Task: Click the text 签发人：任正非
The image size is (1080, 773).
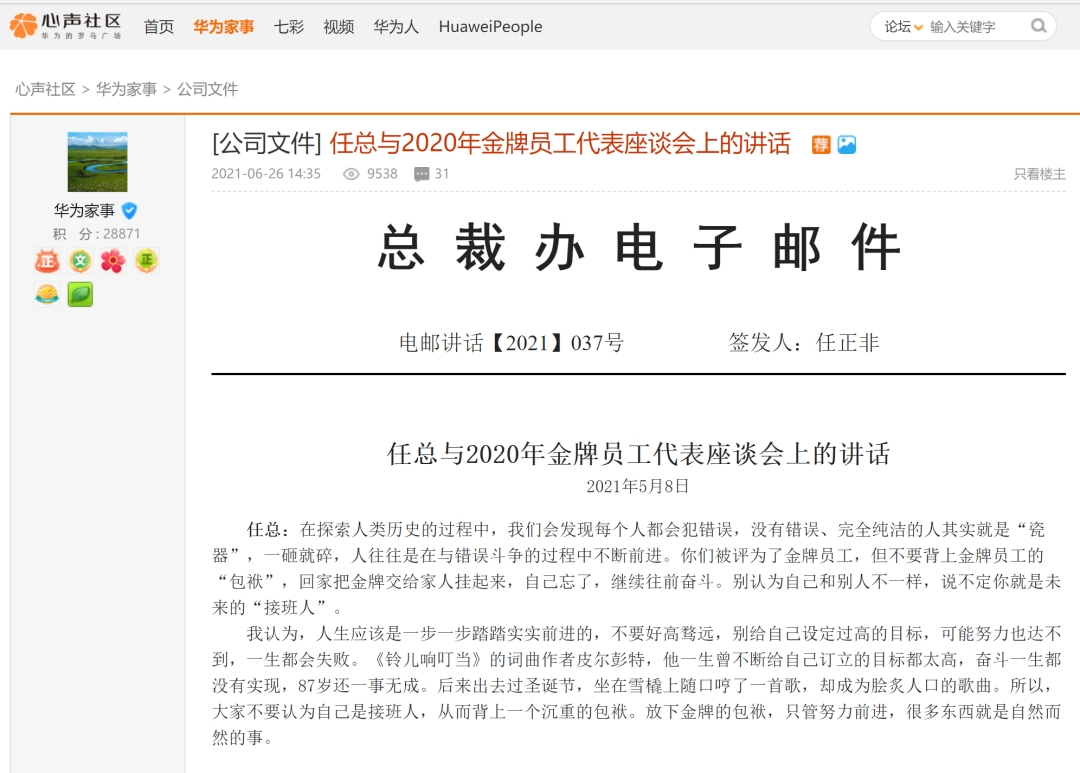Action: (804, 342)
